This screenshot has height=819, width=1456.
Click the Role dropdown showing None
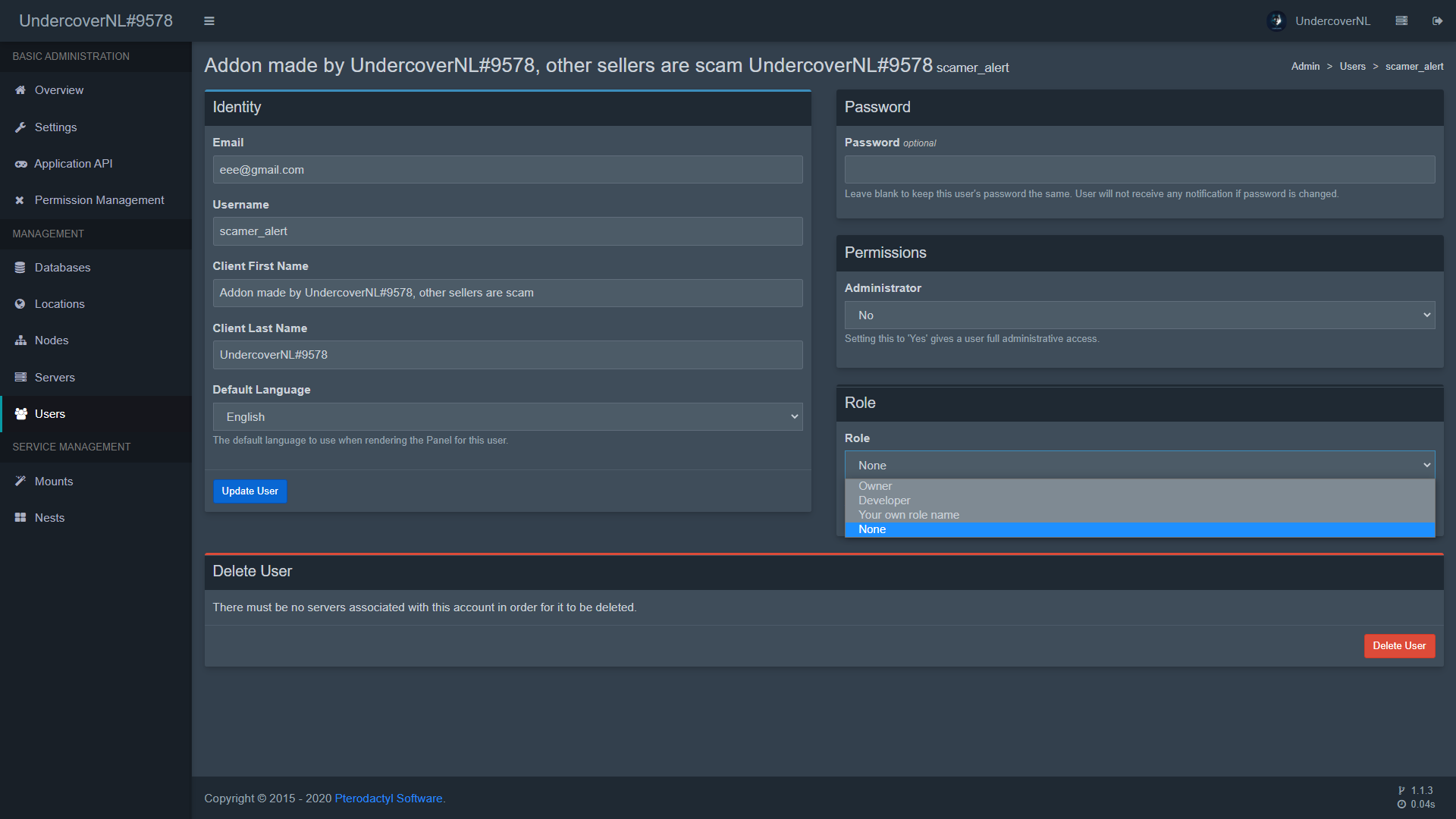pos(1140,466)
